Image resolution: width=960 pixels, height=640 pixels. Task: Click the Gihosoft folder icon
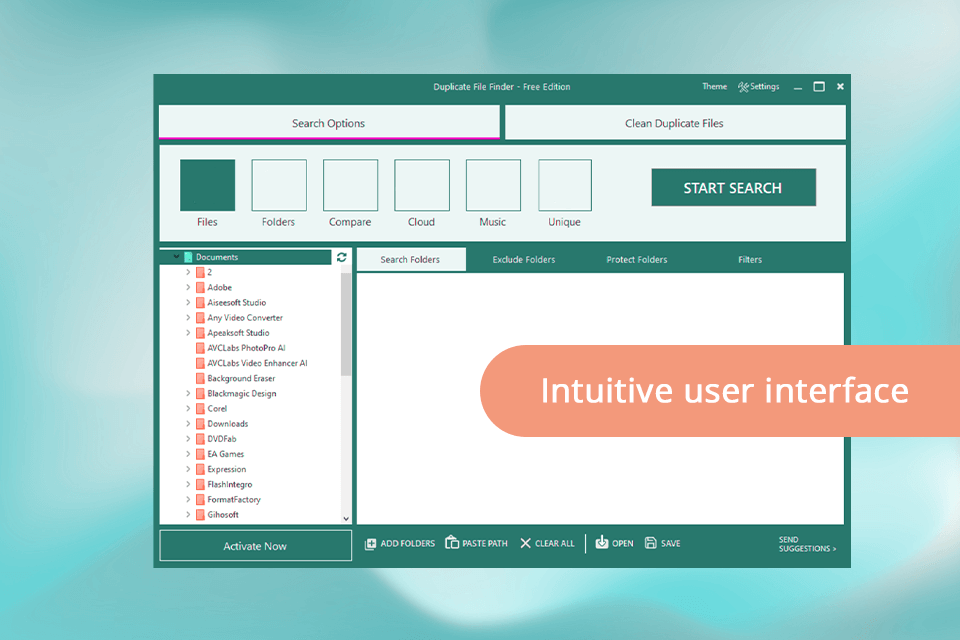coord(200,514)
